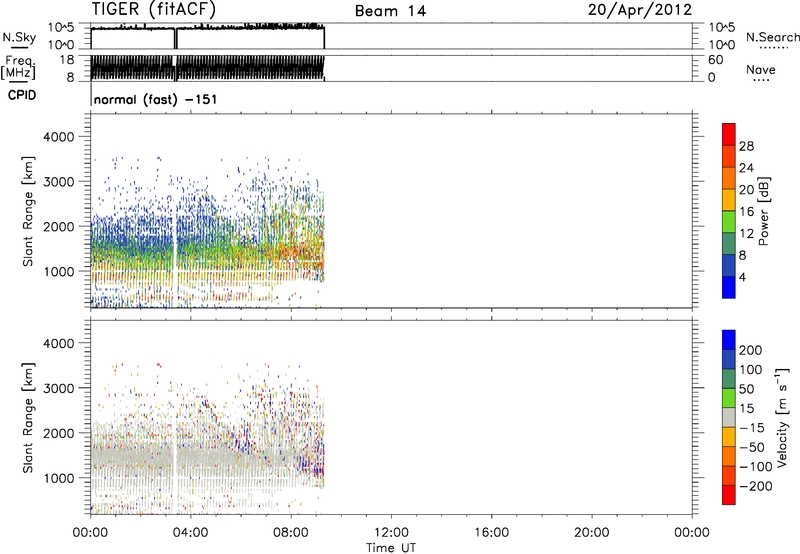Viewport: 800px width, 554px height.
Task: Click 'Slant Range [km]' label of velocity panel
Action: (28, 418)
